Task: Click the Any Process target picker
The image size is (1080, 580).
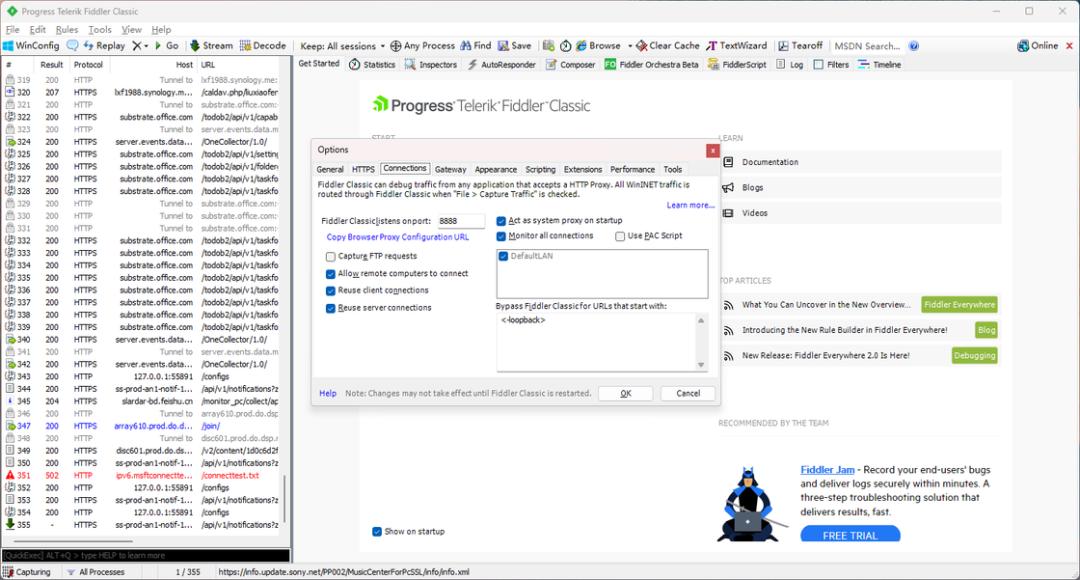Action: click(422, 45)
